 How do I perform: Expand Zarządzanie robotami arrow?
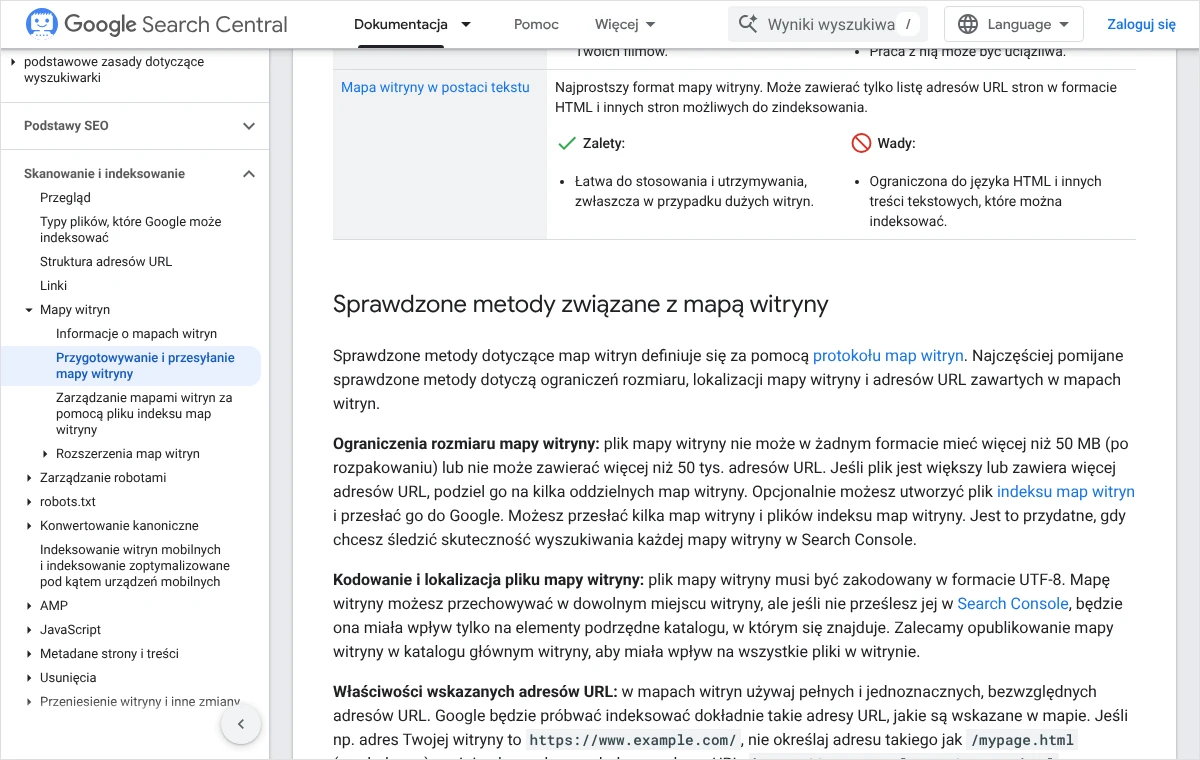tap(30, 478)
